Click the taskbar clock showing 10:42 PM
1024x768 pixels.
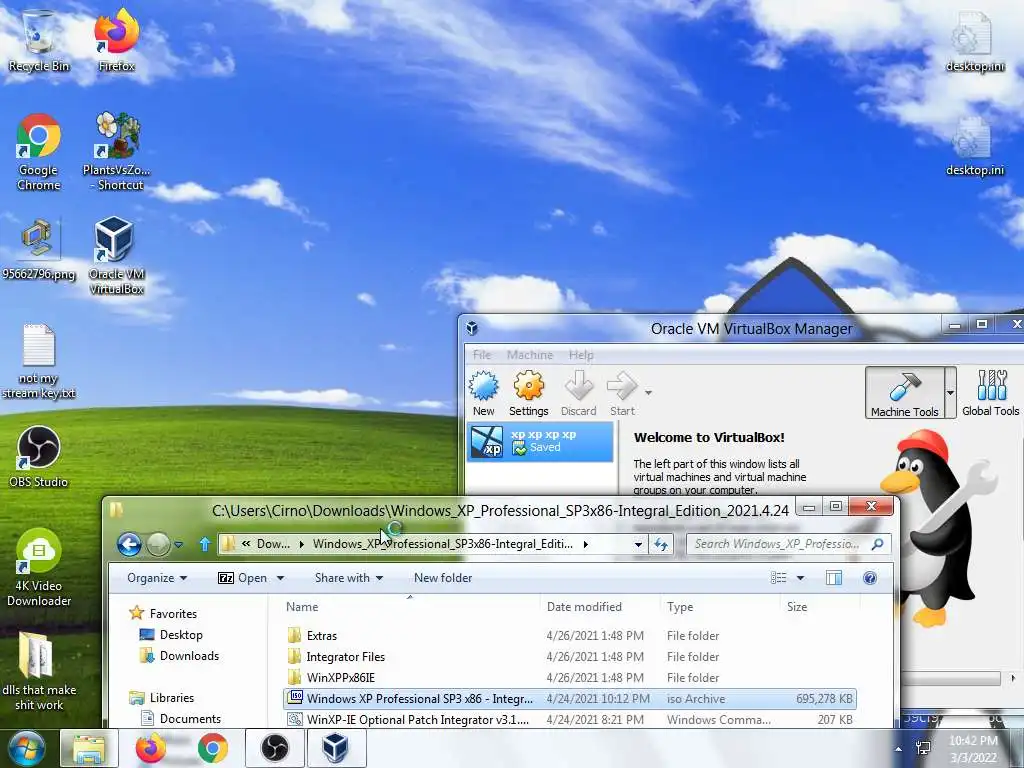click(973, 749)
